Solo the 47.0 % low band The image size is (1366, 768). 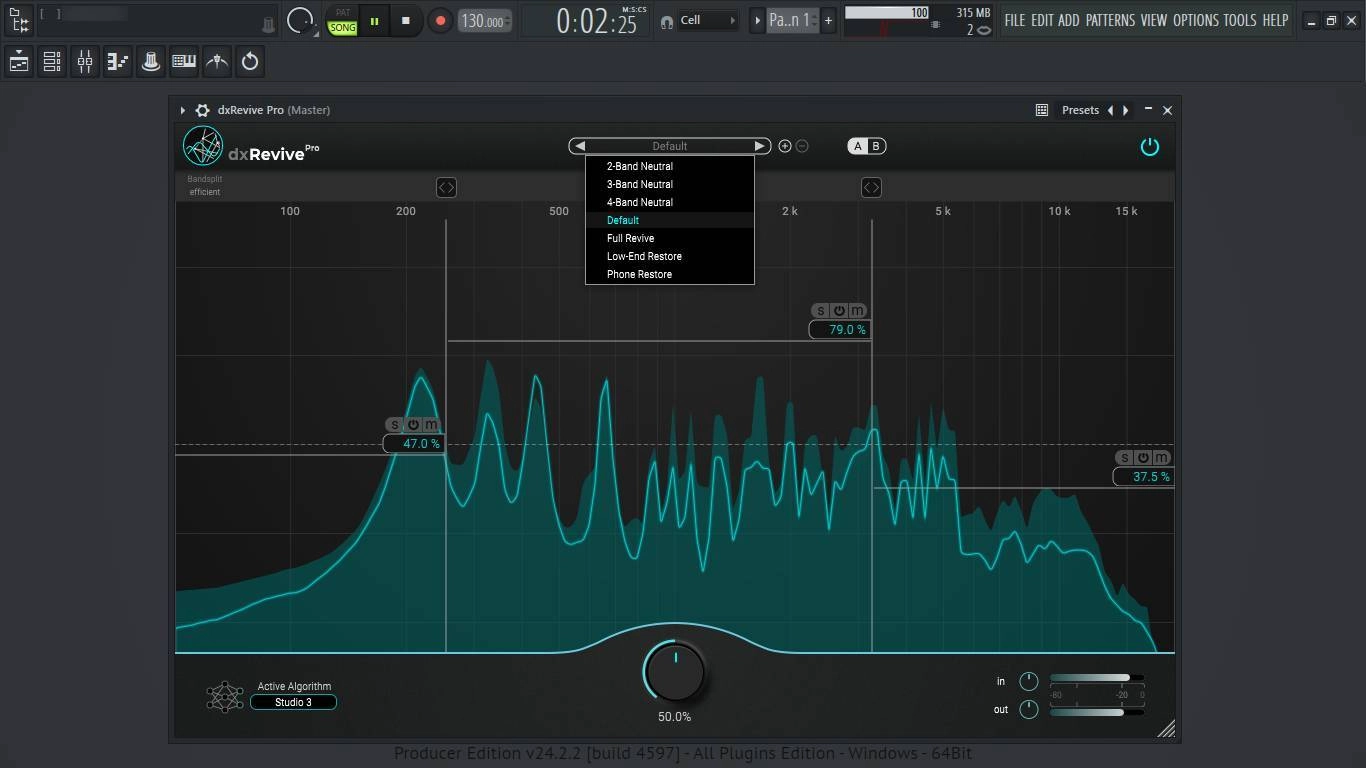point(395,425)
